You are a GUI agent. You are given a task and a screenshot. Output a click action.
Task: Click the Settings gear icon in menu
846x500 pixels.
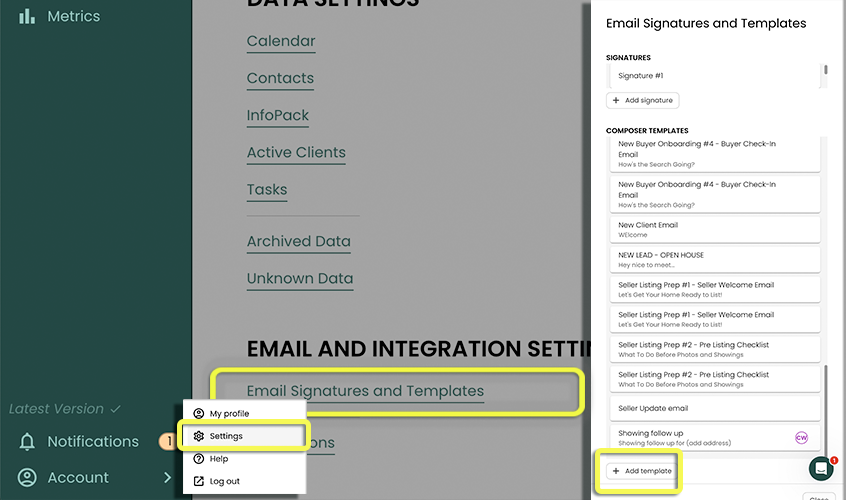(198, 436)
